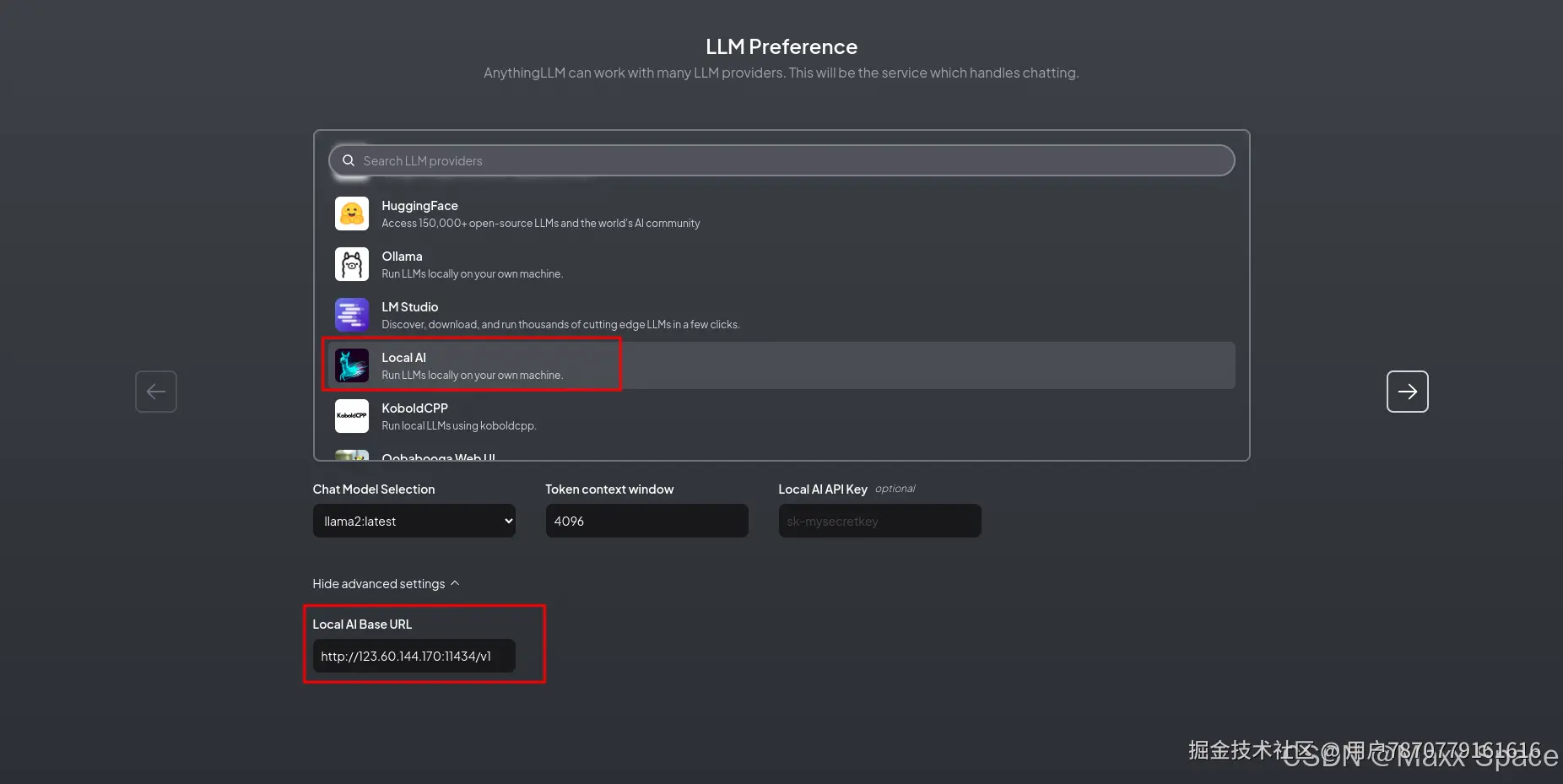This screenshot has height=784, width=1563.
Task: Open the Chat Model Selection dropdown
Action: pyautogui.click(x=414, y=521)
